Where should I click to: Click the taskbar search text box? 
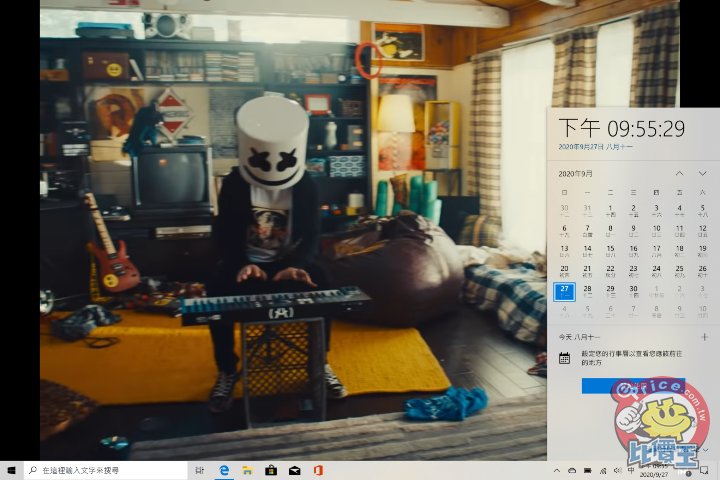(106, 470)
